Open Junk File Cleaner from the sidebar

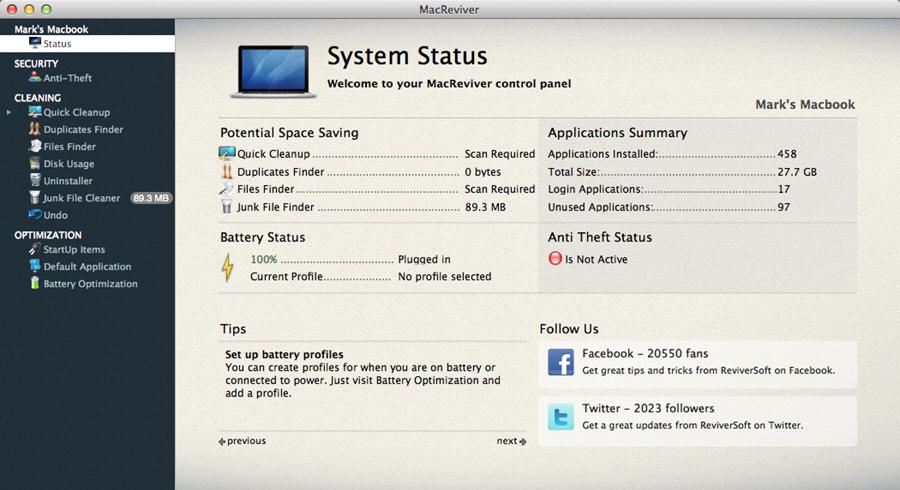coord(82,199)
